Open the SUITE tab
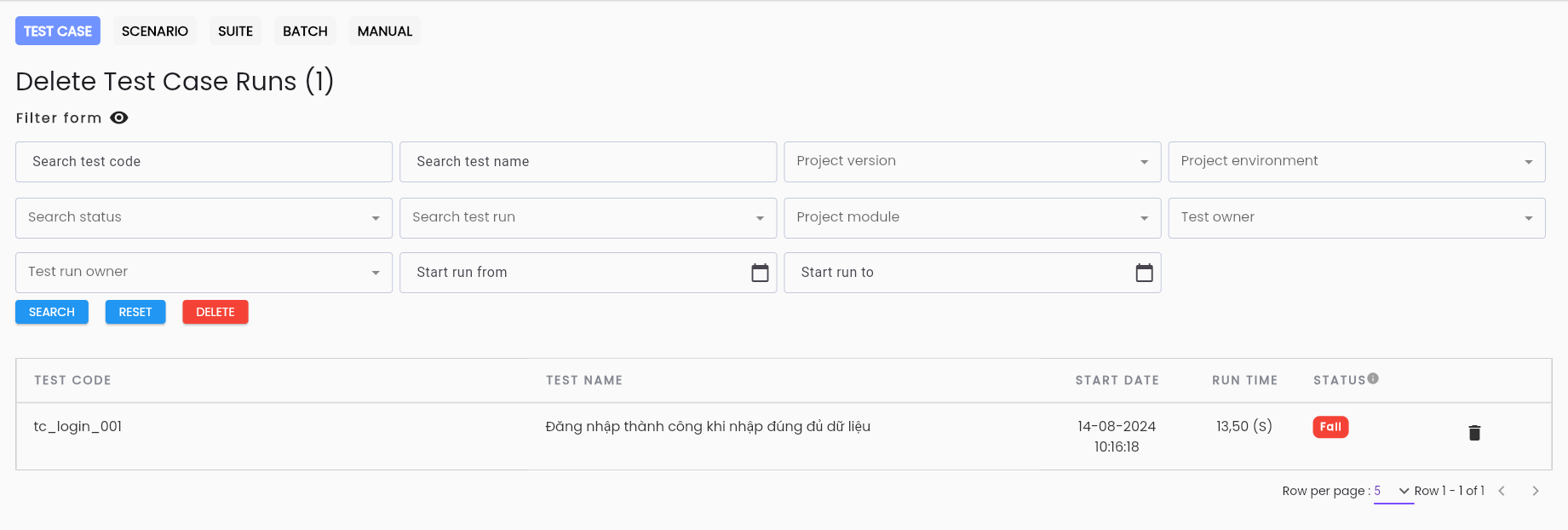This screenshot has height=530, width=1568. 236,31
